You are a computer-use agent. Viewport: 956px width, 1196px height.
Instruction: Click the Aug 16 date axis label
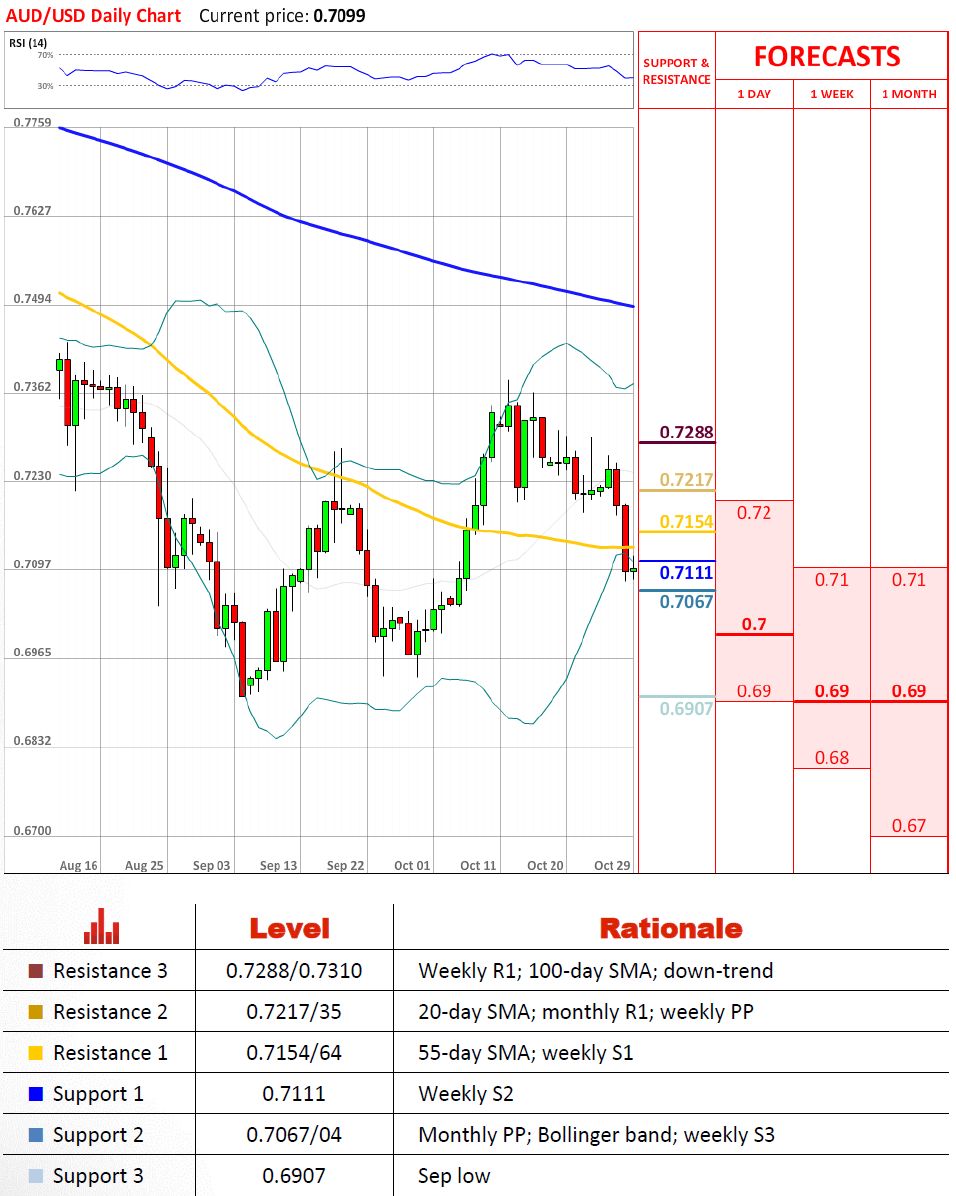pos(79,866)
